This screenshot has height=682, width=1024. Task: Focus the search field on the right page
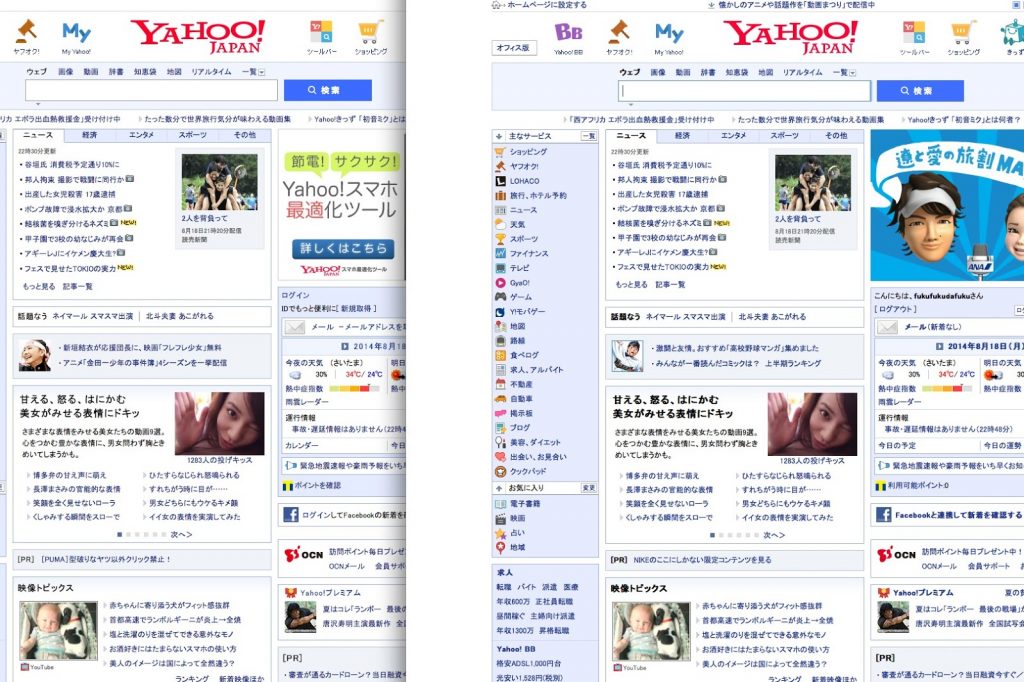tap(744, 91)
